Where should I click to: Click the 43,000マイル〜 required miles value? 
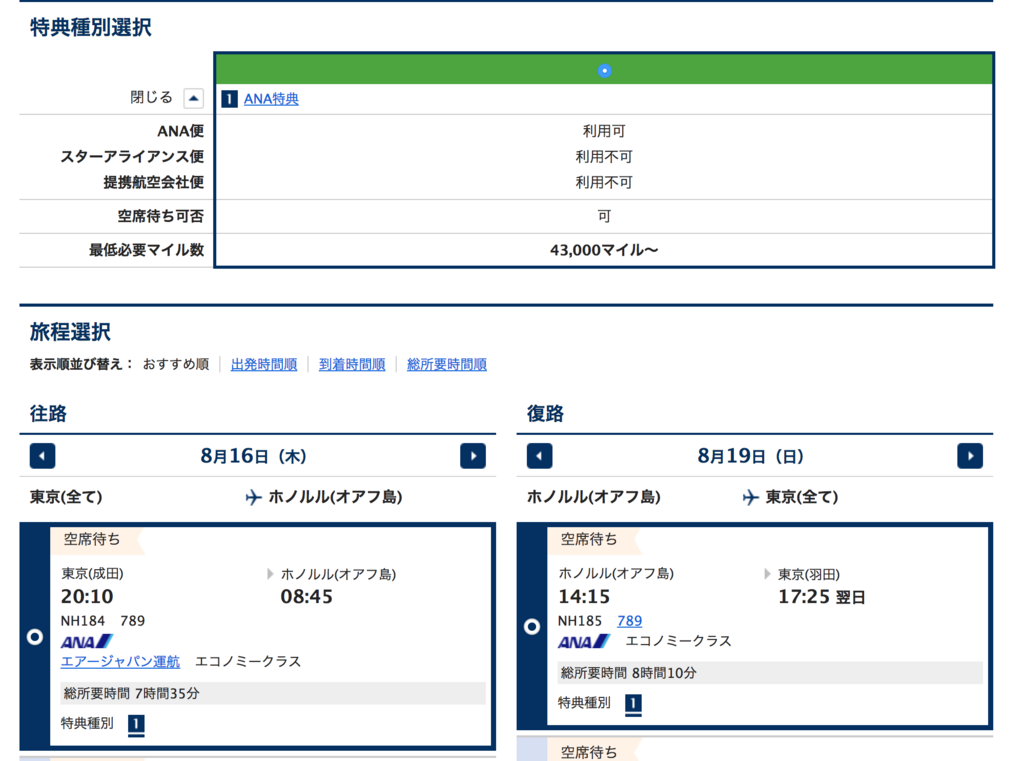[604, 250]
